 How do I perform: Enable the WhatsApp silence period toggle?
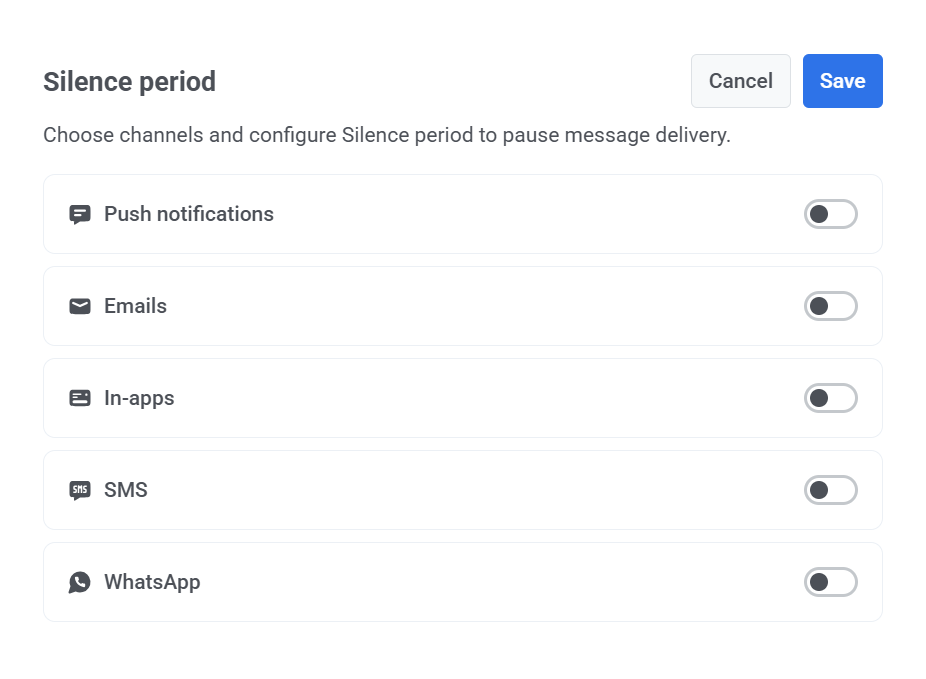[x=830, y=582]
